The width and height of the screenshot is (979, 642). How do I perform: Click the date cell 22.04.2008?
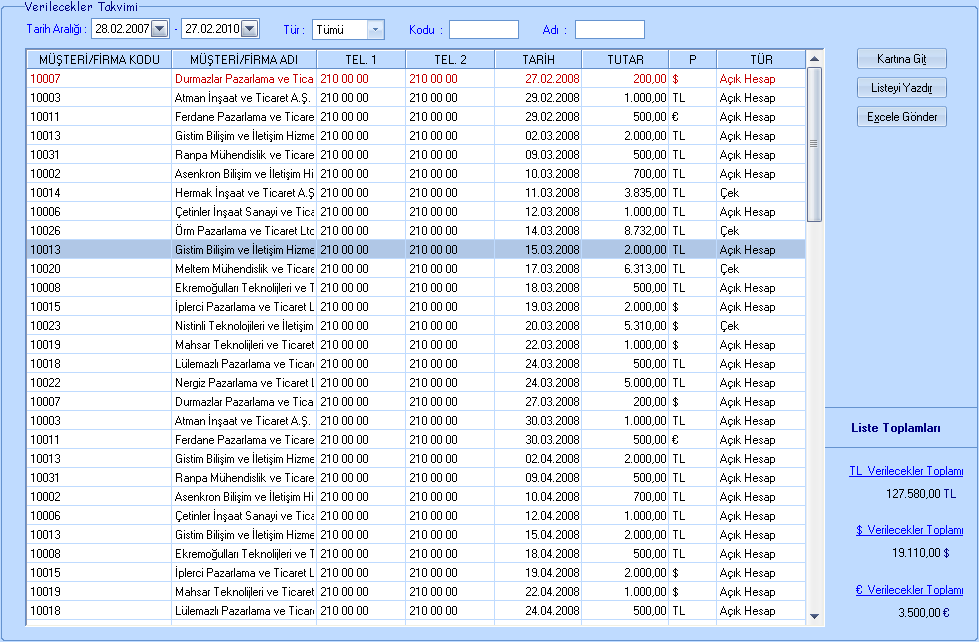538,591
